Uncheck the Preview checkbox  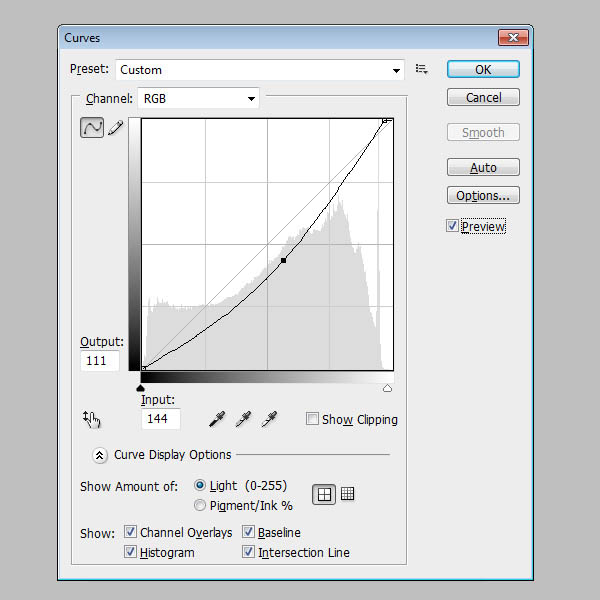click(x=452, y=226)
